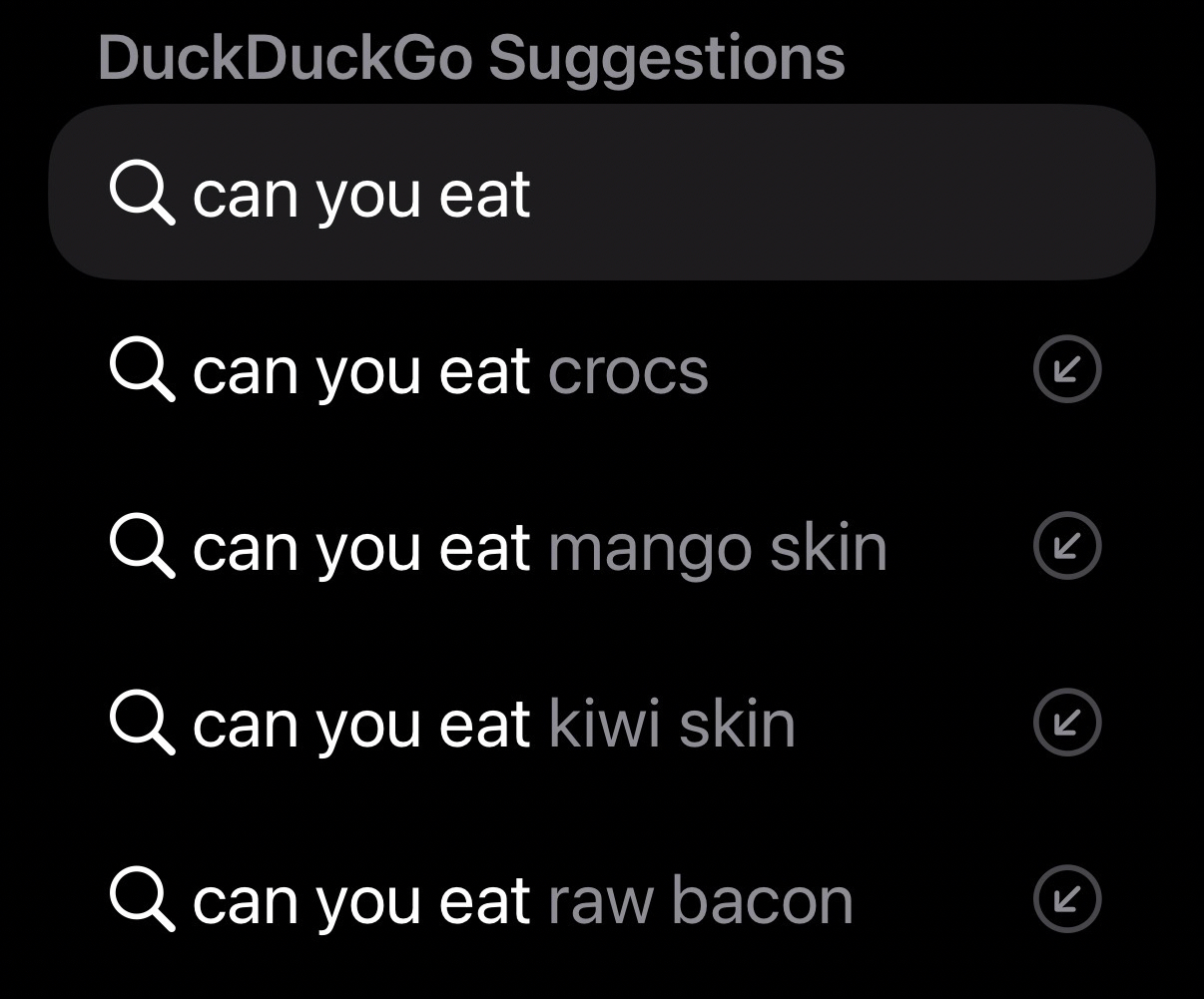Screen dimensions: 1204x999
Task: Tap the circled arrow beside 'raw bacon'
Action: tap(1065, 899)
